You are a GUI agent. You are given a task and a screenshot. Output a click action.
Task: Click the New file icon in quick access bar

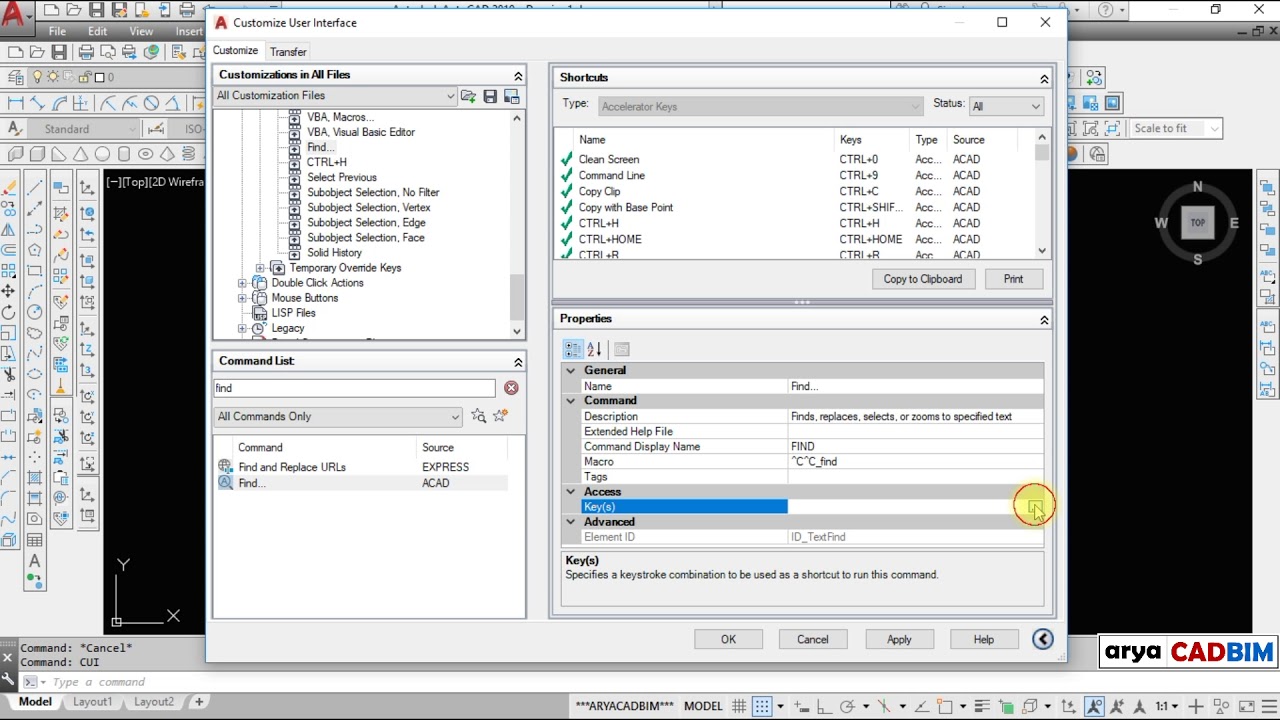coord(50,11)
